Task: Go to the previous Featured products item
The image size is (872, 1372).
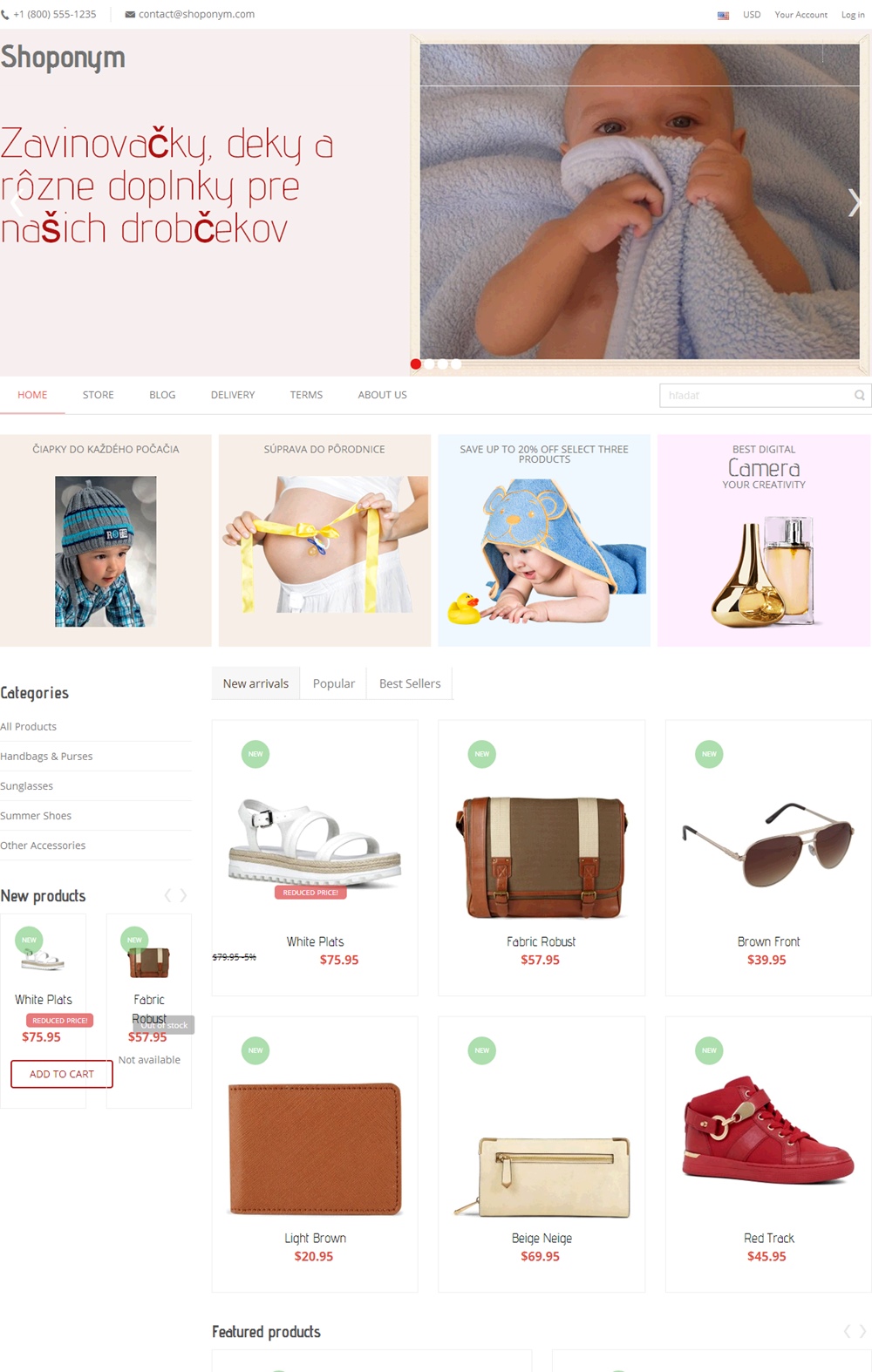Action: pos(847,1331)
